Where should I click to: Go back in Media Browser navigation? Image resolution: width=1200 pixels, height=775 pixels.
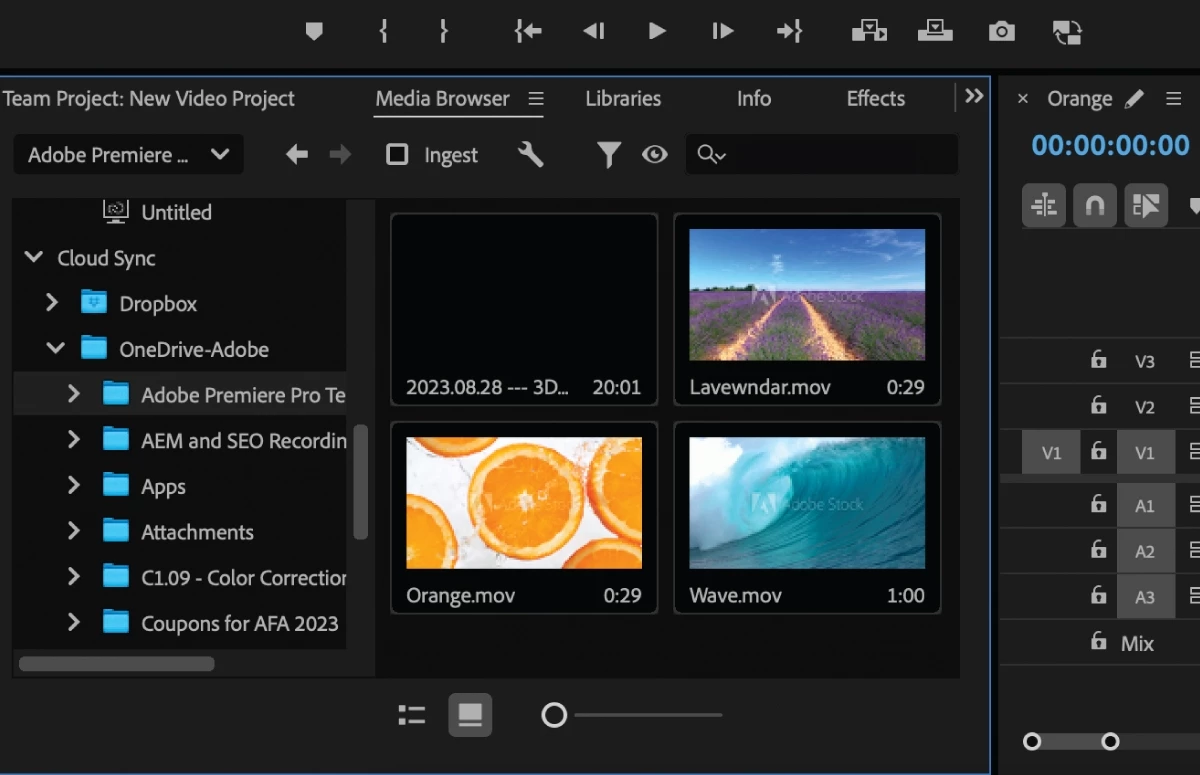(x=296, y=154)
